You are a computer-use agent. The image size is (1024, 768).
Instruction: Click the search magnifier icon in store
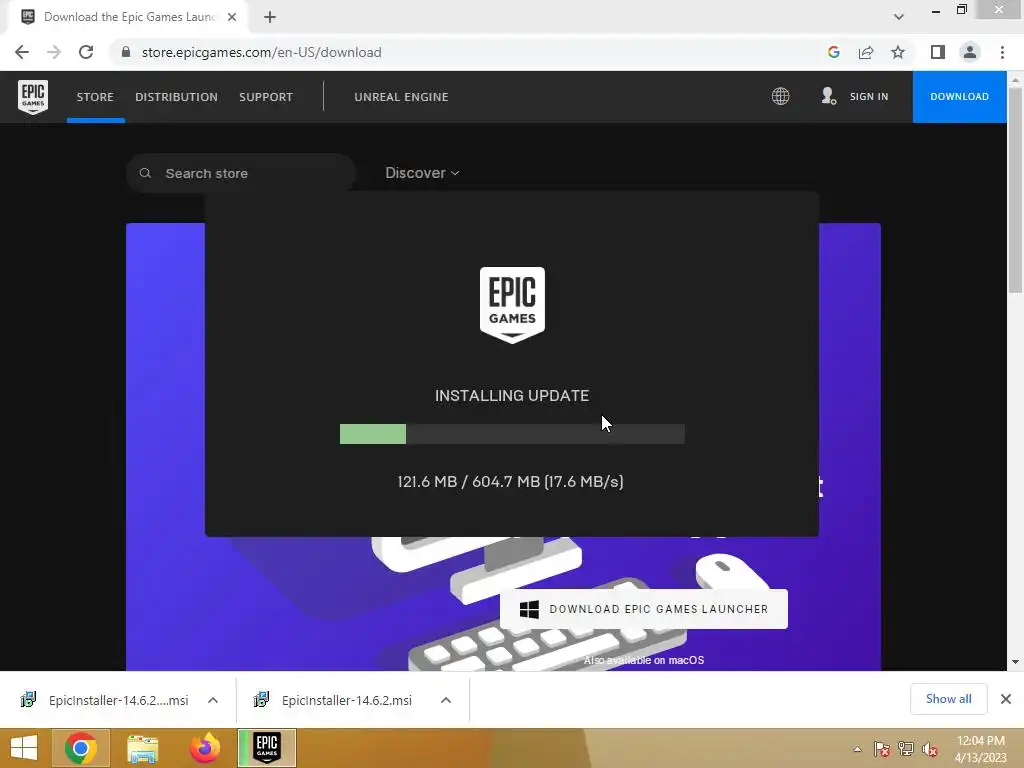point(146,173)
